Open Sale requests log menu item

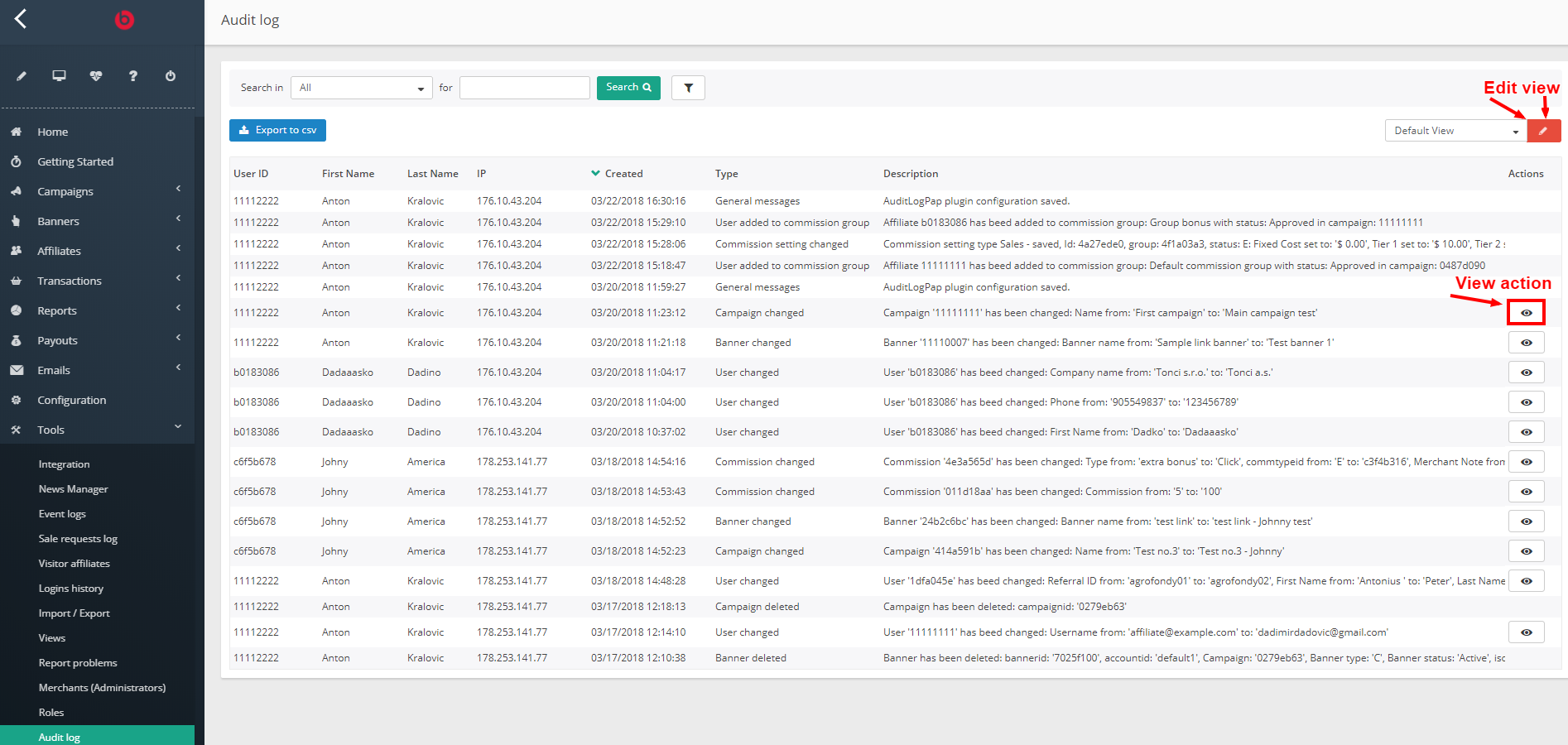[x=78, y=539]
